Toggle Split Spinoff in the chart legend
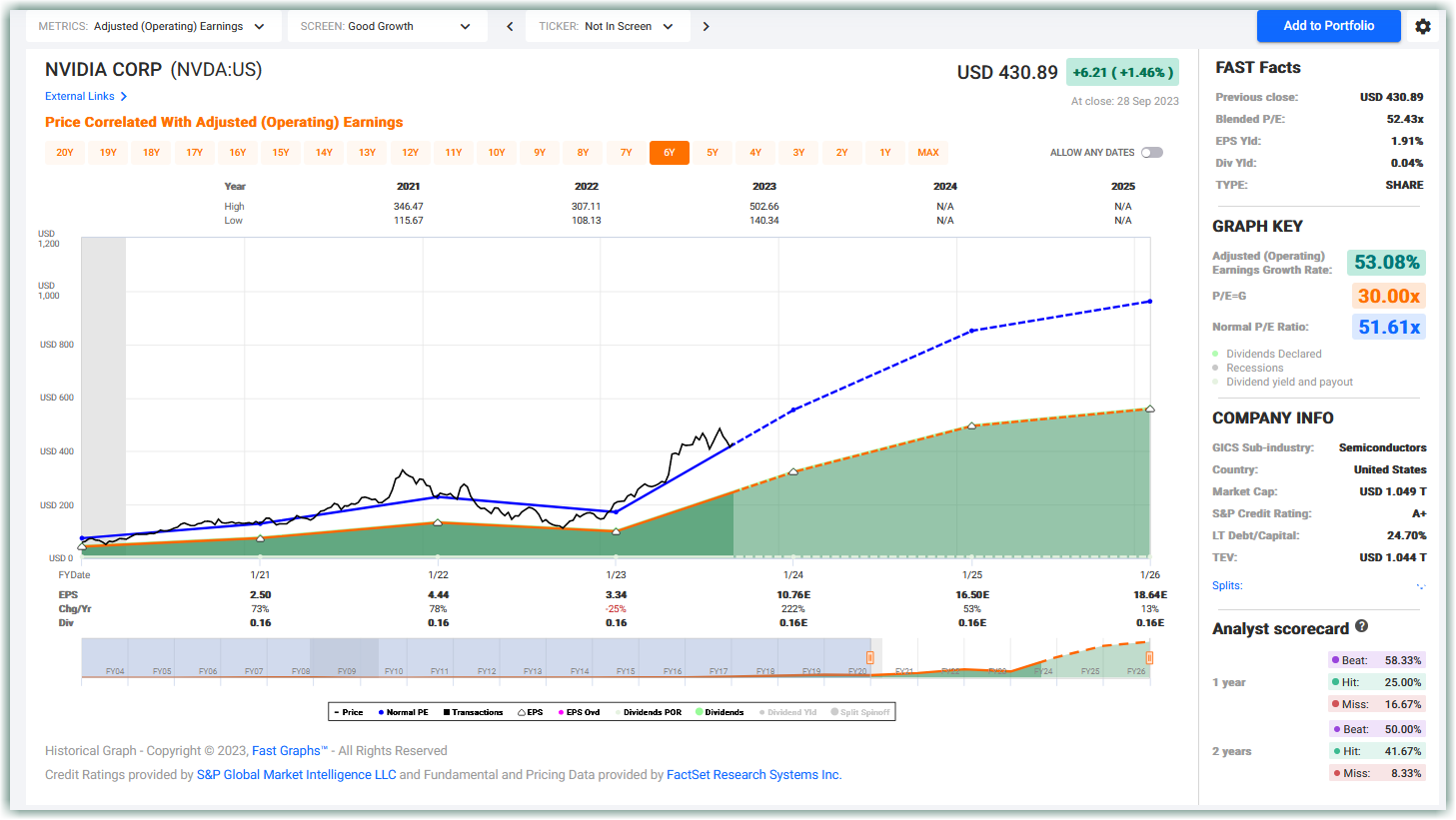Viewport: 1456px width, 820px height. [x=860, y=712]
